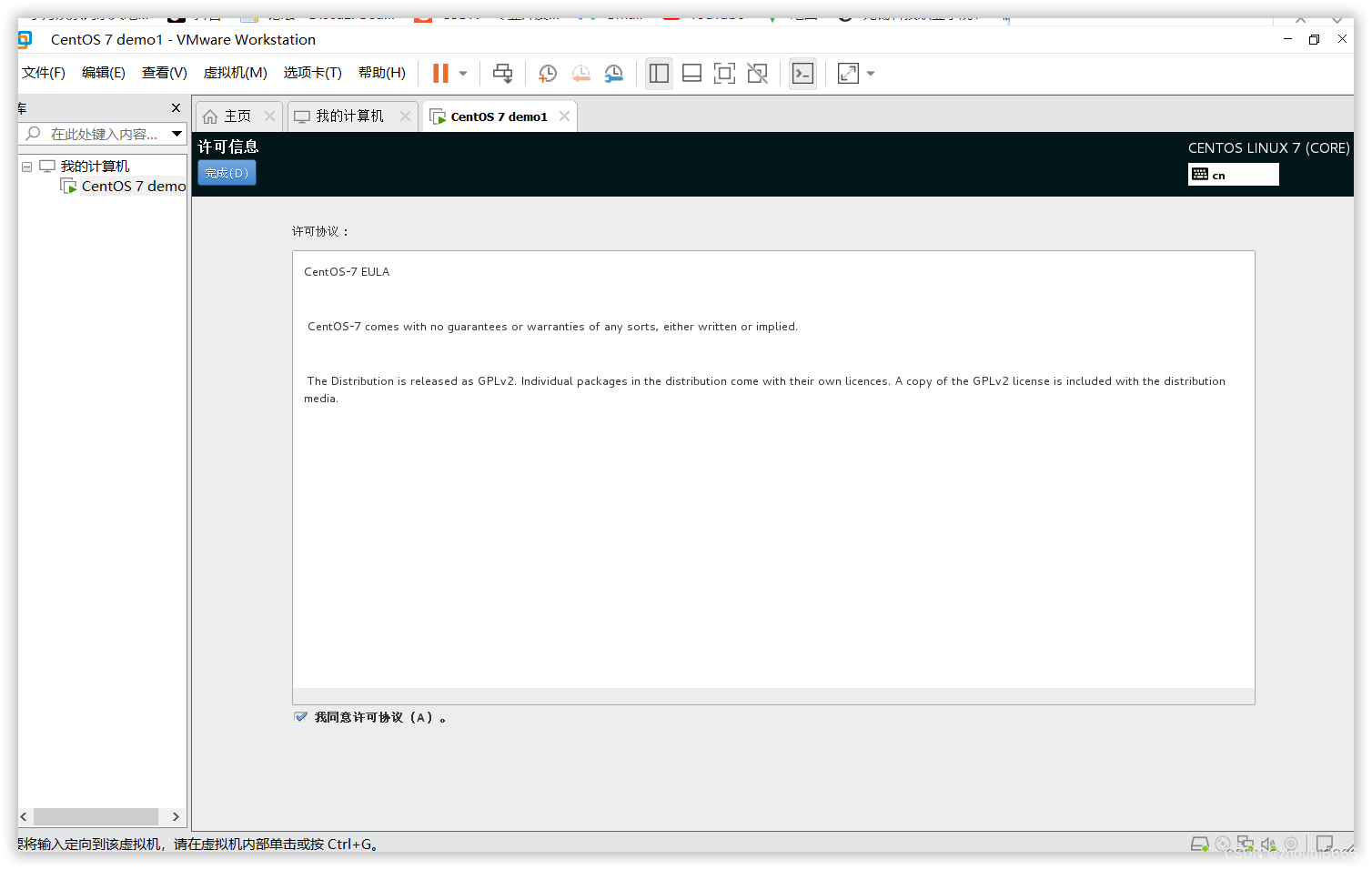Select the CentOS 7 demo1 tab

coord(499,116)
